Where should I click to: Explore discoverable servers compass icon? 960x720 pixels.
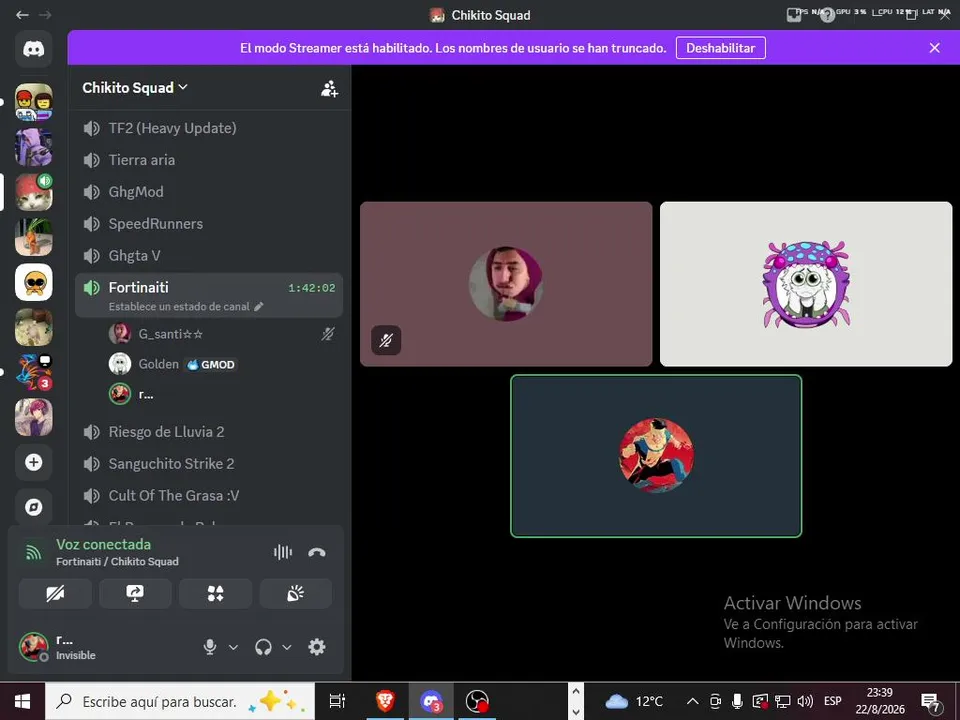pyautogui.click(x=34, y=507)
